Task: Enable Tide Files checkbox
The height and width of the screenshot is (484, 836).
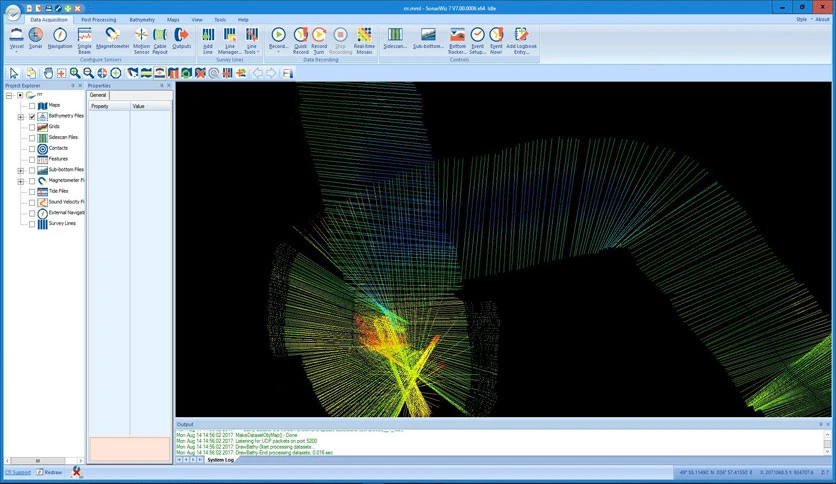Action: click(32, 191)
